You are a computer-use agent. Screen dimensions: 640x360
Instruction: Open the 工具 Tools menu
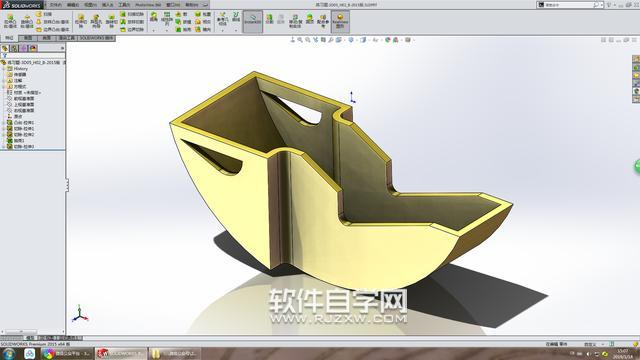[124, 5]
